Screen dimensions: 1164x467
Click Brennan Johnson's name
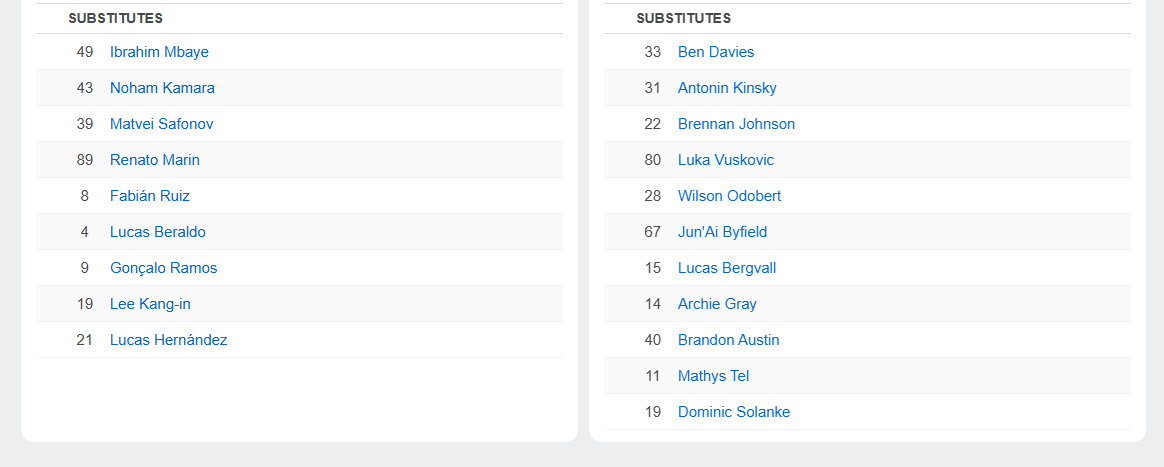pyautogui.click(x=736, y=124)
